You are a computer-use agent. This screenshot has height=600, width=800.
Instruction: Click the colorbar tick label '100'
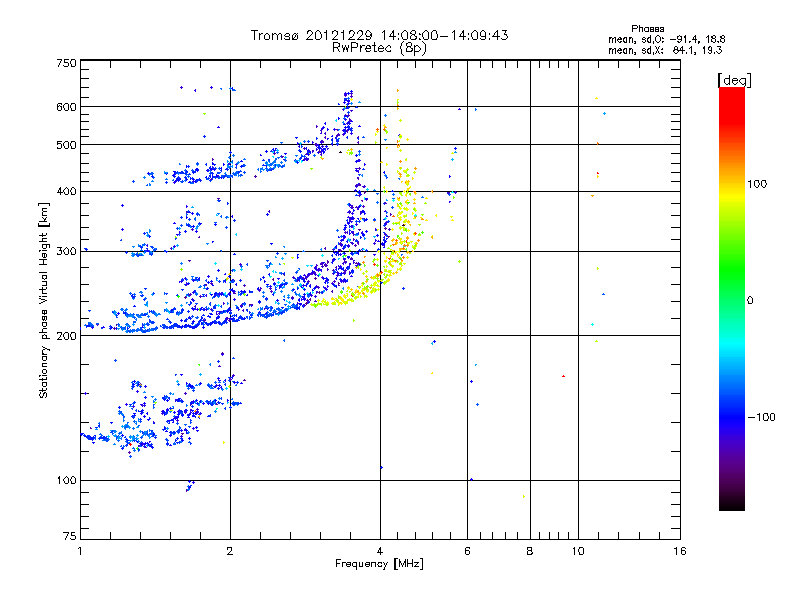(757, 184)
